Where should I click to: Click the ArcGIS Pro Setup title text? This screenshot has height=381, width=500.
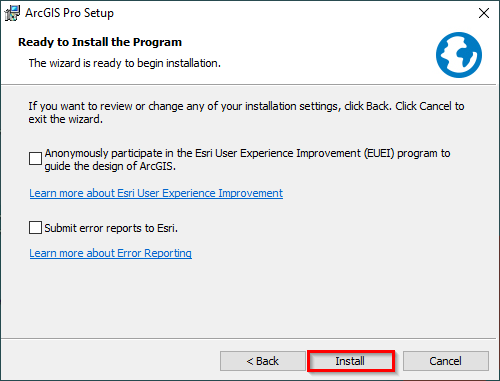pos(69,13)
